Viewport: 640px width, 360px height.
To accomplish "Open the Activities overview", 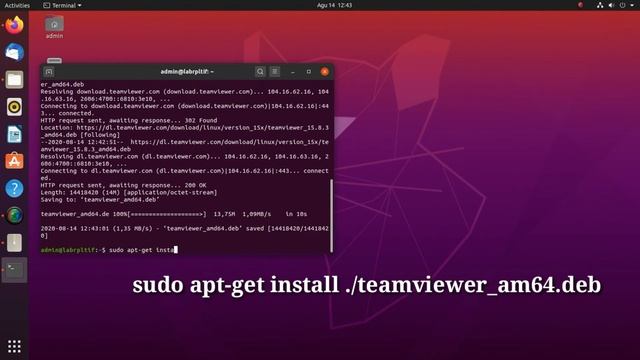I will [x=17, y=5].
